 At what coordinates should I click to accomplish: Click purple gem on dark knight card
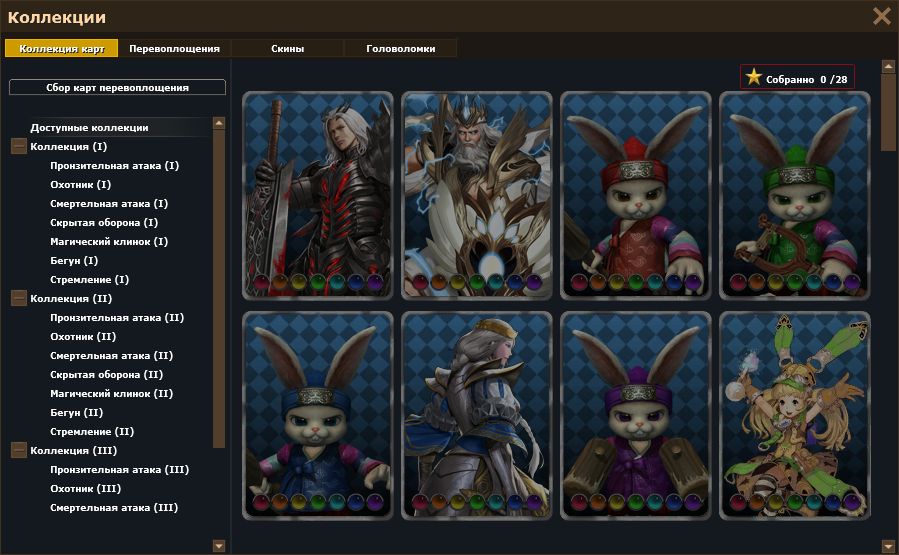[x=374, y=282]
